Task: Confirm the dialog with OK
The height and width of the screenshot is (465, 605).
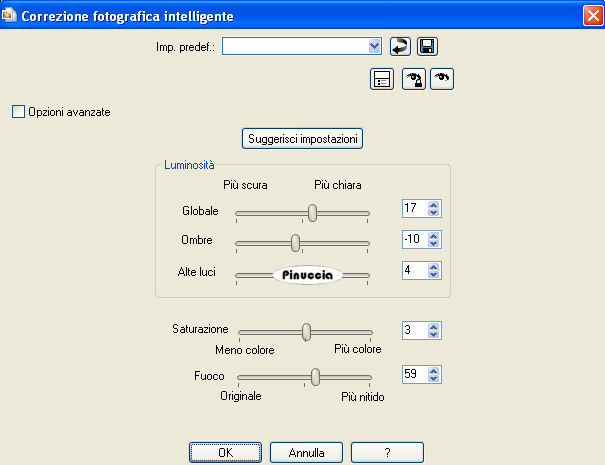Action: tap(225, 452)
